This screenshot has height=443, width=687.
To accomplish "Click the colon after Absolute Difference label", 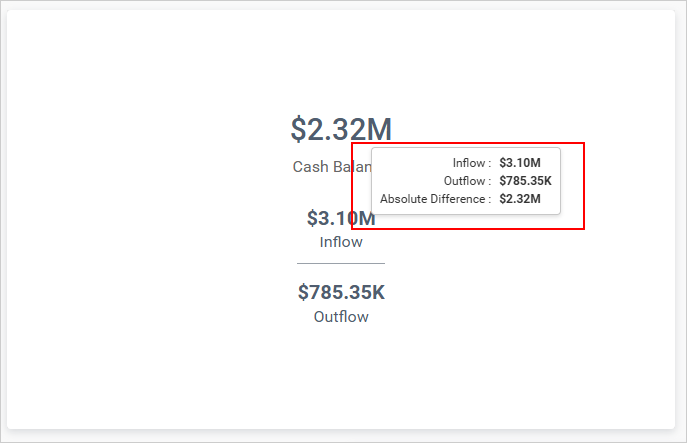I will (490, 199).
